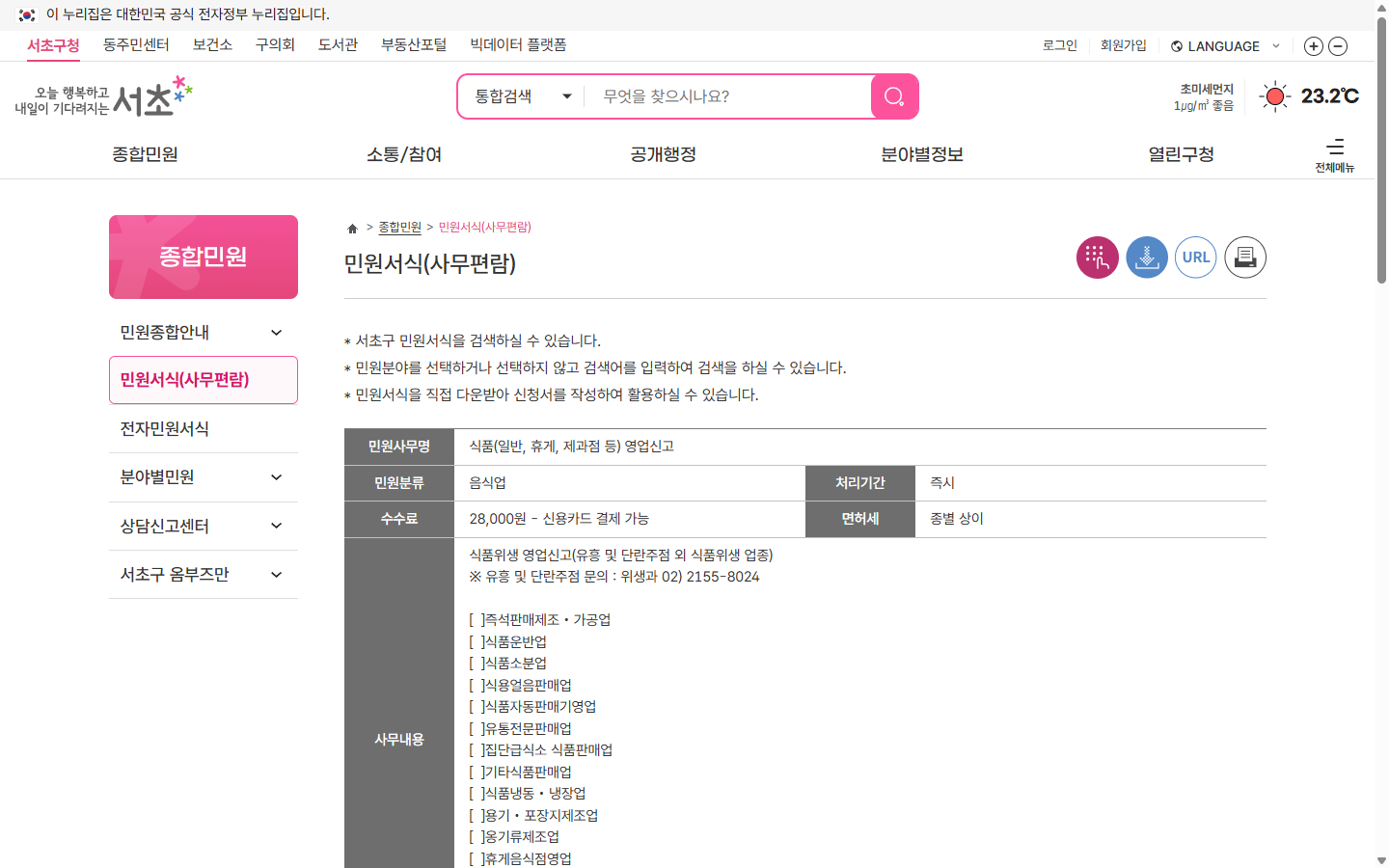Viewport: 1389px width, 868px height.
Task: Click the 식용얼음판매업 list entry
Action: [x=521, y=686]
